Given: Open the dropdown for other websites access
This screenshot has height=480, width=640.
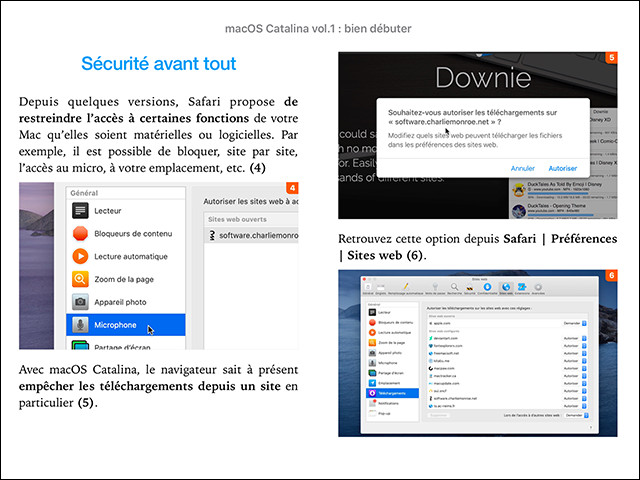Looking at the screenshot, I should click(x=576, y=414).
